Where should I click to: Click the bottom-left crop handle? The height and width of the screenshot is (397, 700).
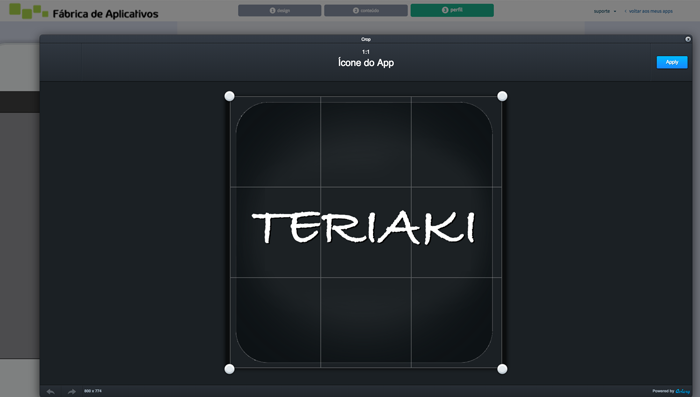(x=229, y=369)
